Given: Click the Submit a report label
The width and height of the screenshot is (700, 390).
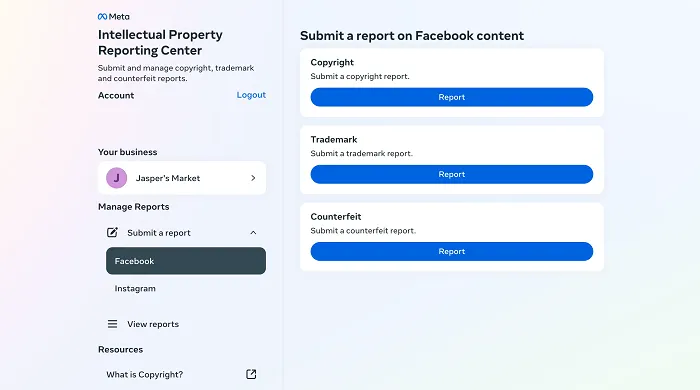Looking at the screenshot, I should 159,233.
